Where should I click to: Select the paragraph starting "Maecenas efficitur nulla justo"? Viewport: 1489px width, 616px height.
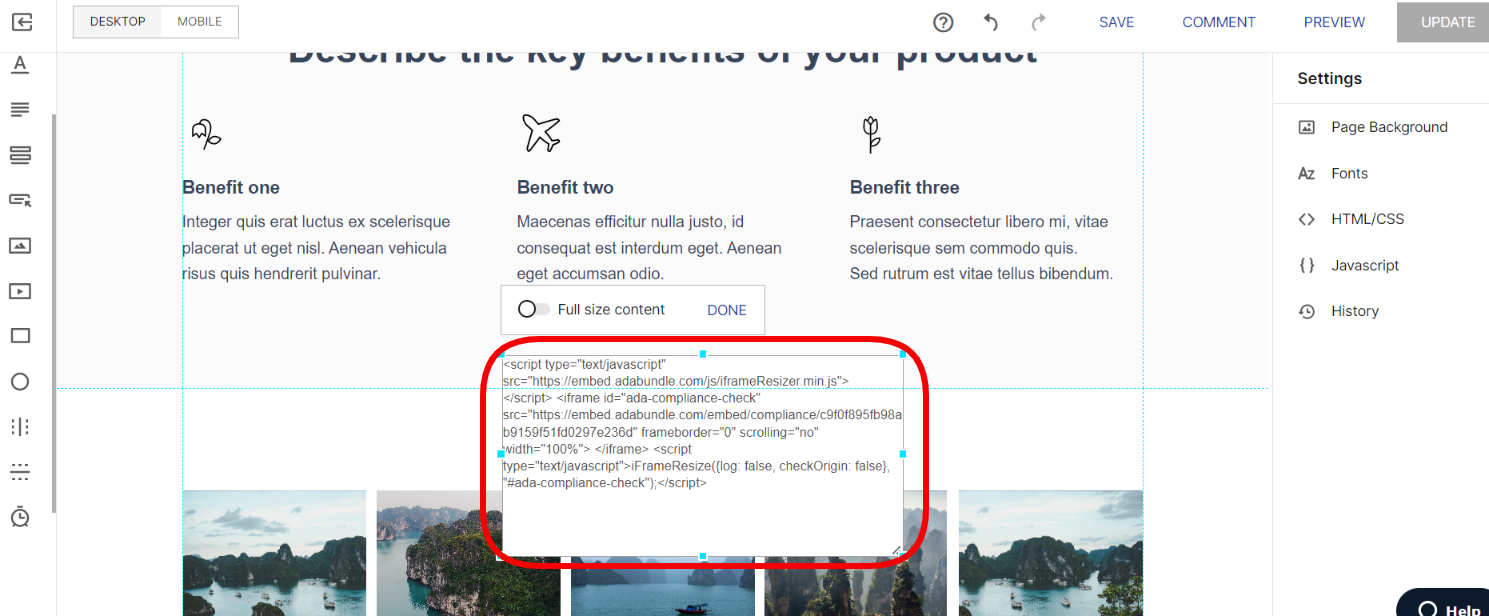649,247
